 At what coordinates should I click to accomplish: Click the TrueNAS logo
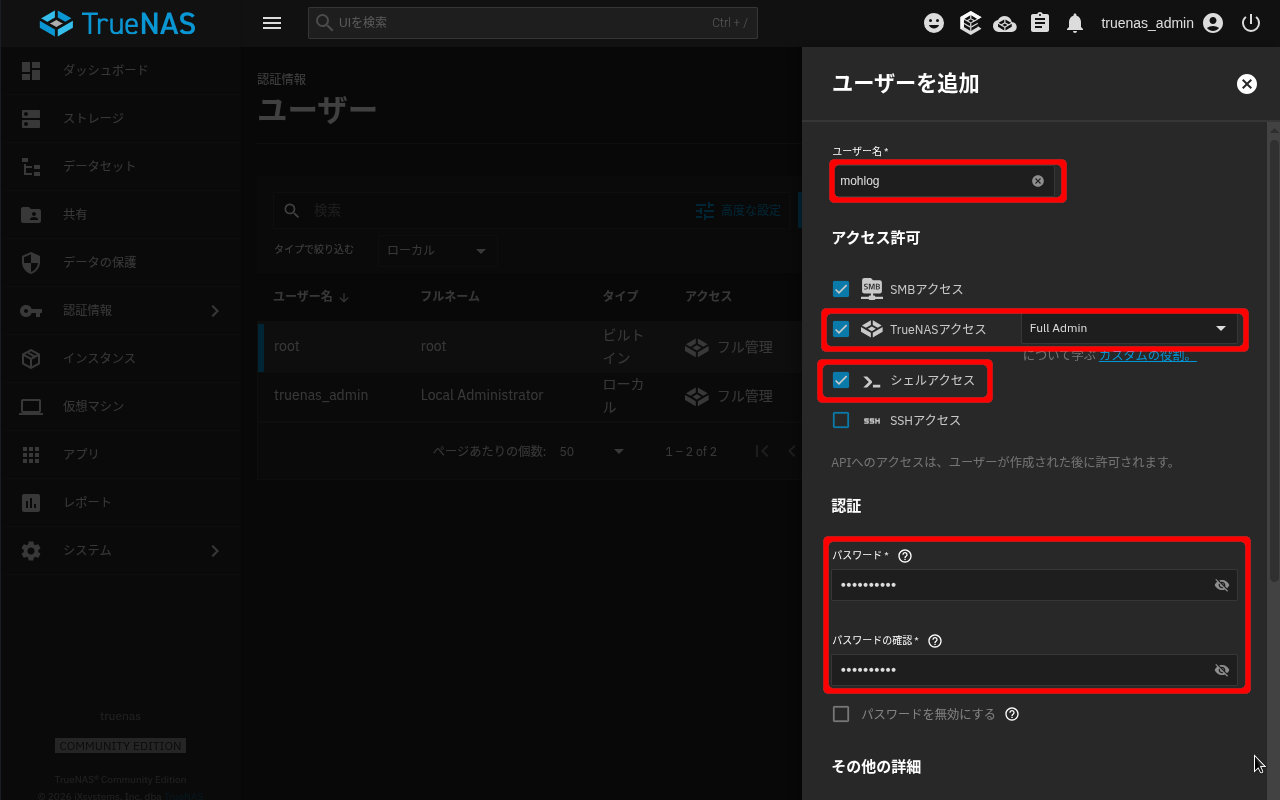tap(117, 23)
